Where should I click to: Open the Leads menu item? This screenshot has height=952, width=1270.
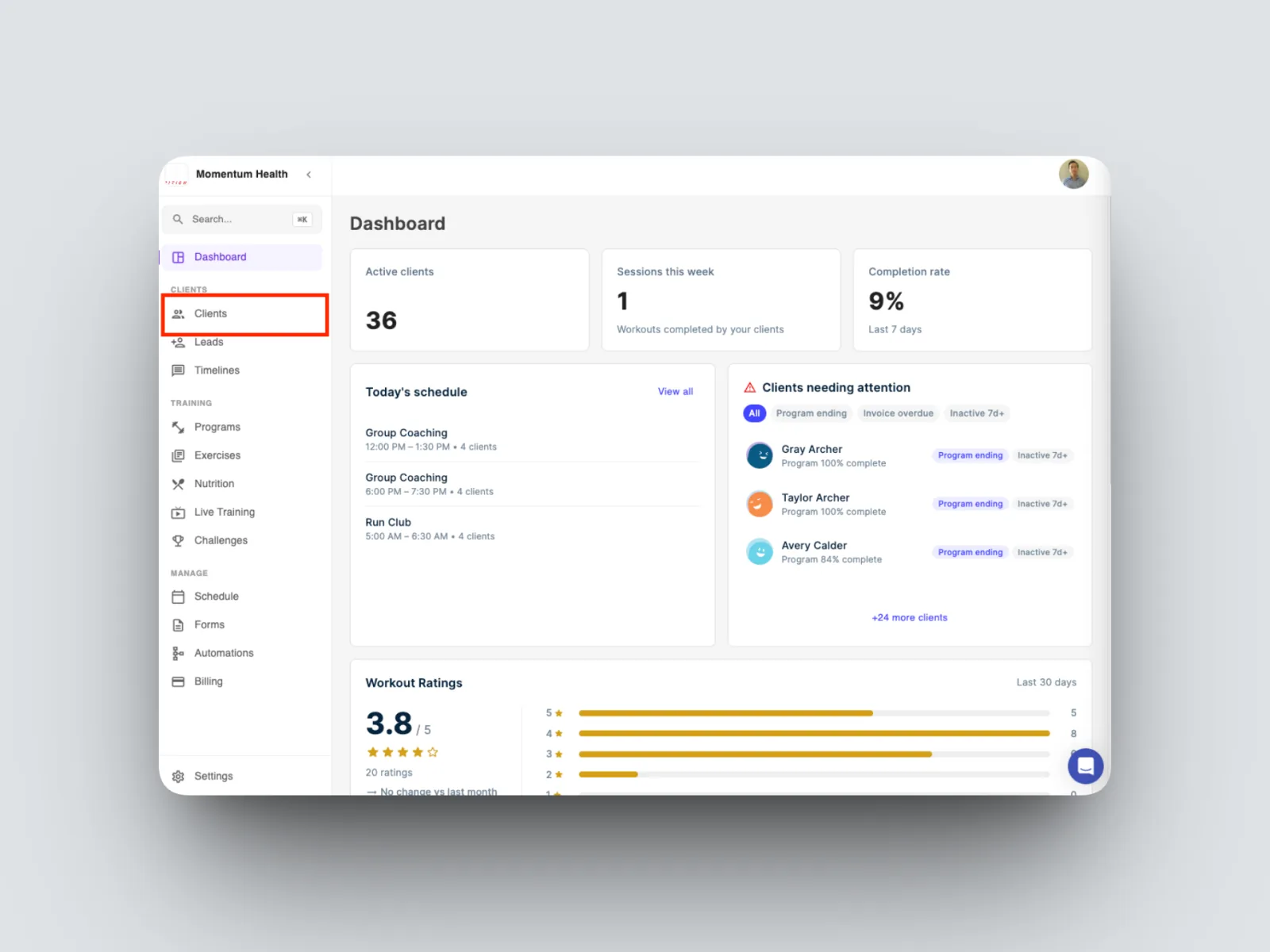pos(242,342)
